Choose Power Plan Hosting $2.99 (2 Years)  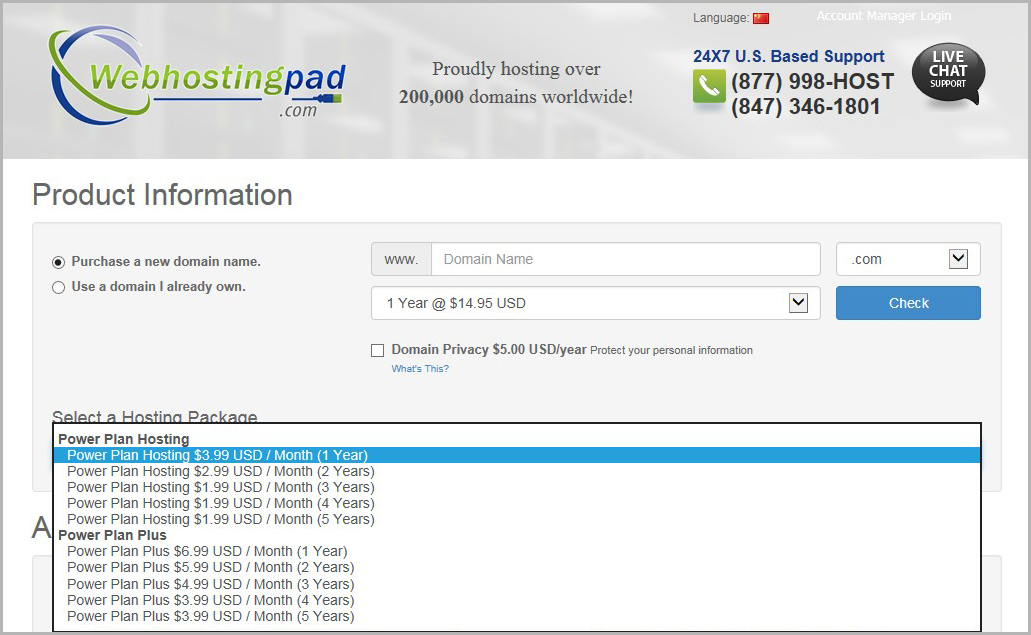click(220, 471)
